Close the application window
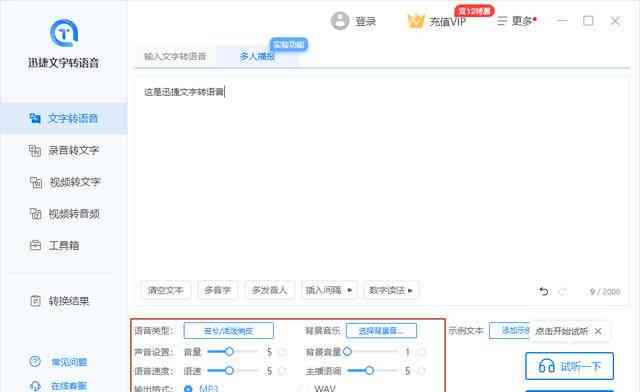 (615, 21)
